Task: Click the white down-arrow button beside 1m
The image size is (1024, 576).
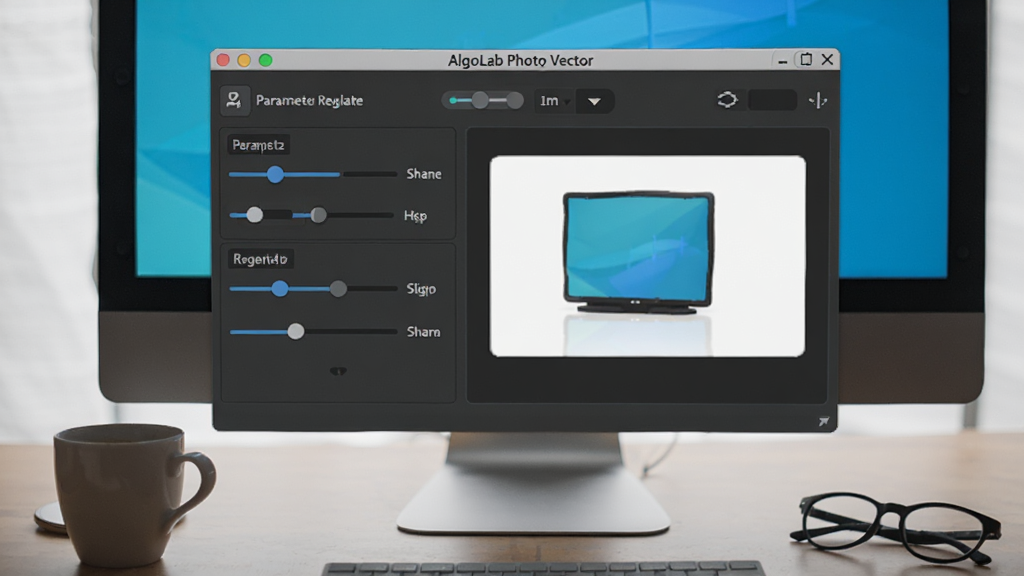Action: point(594,101)
